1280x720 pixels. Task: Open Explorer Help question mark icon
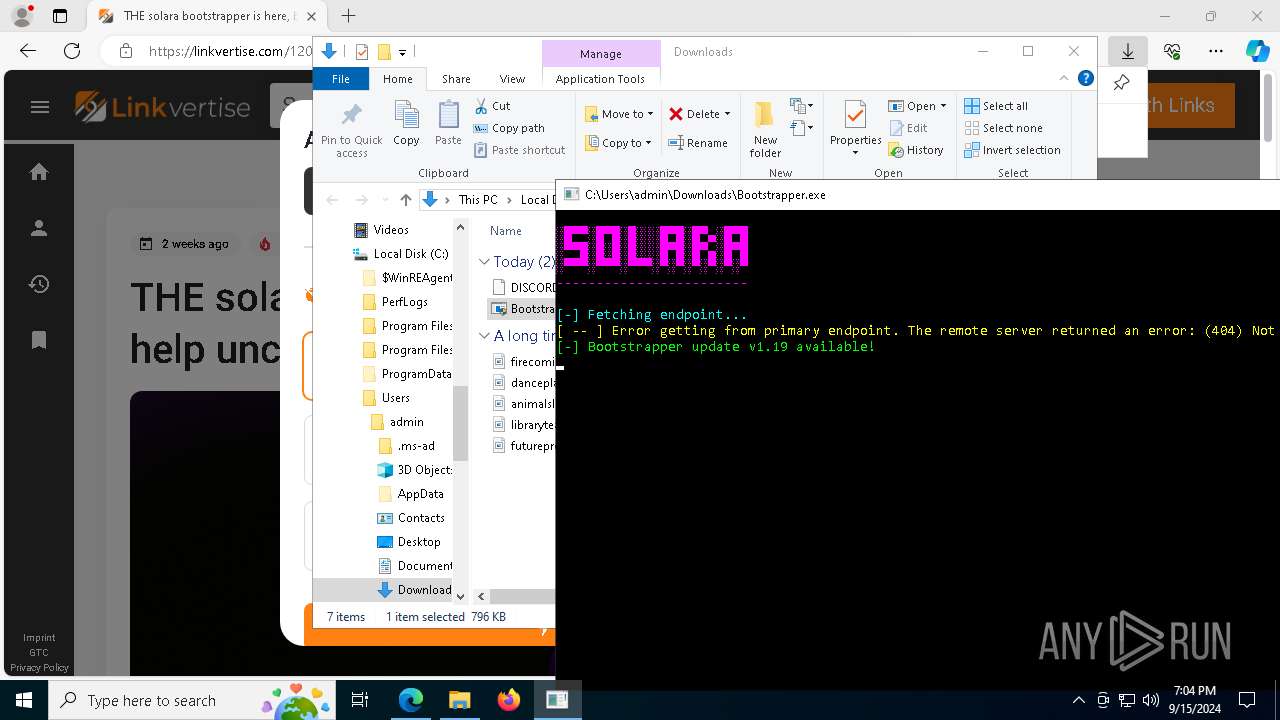1086,79
